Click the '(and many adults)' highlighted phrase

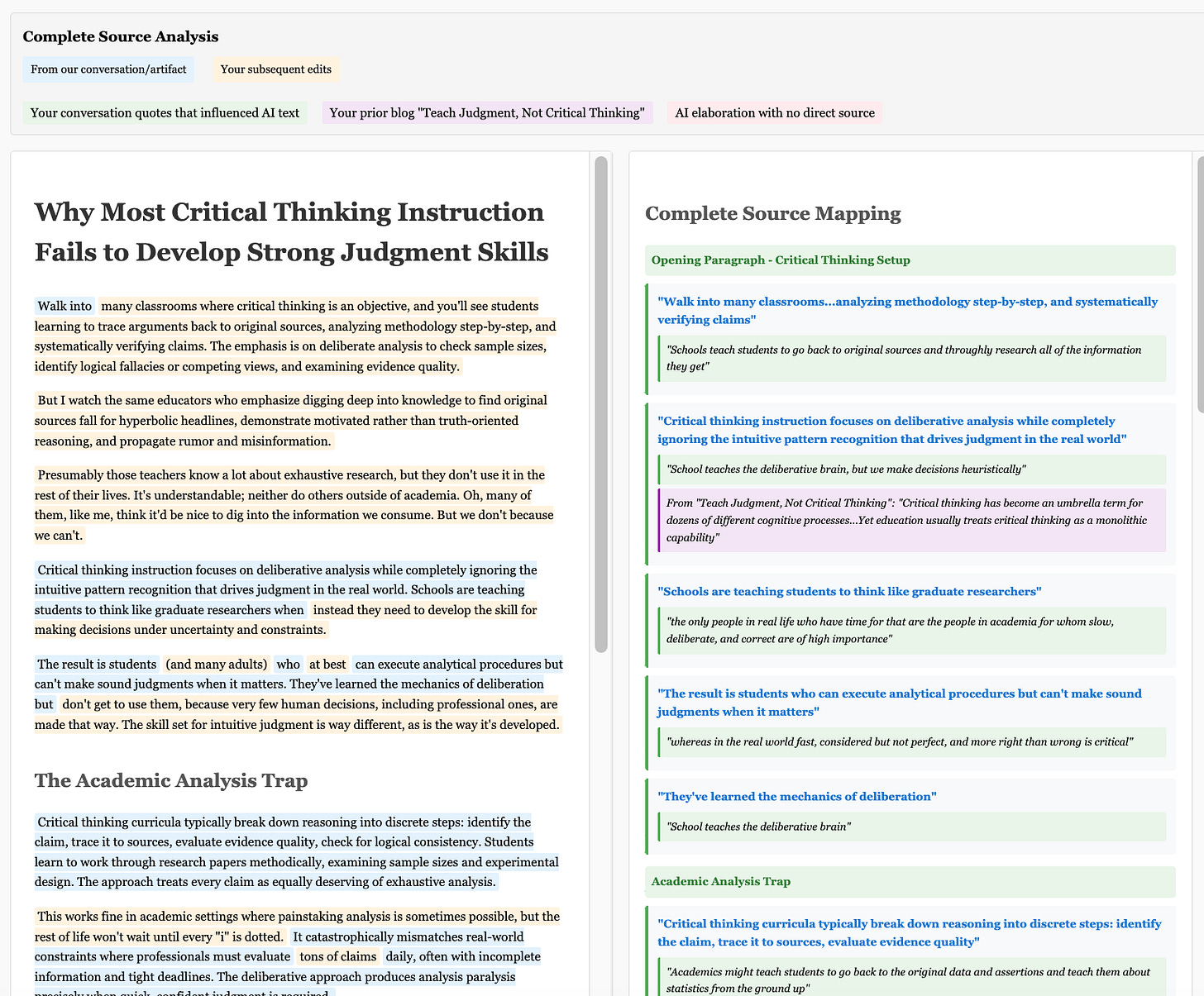coord(217,665)
